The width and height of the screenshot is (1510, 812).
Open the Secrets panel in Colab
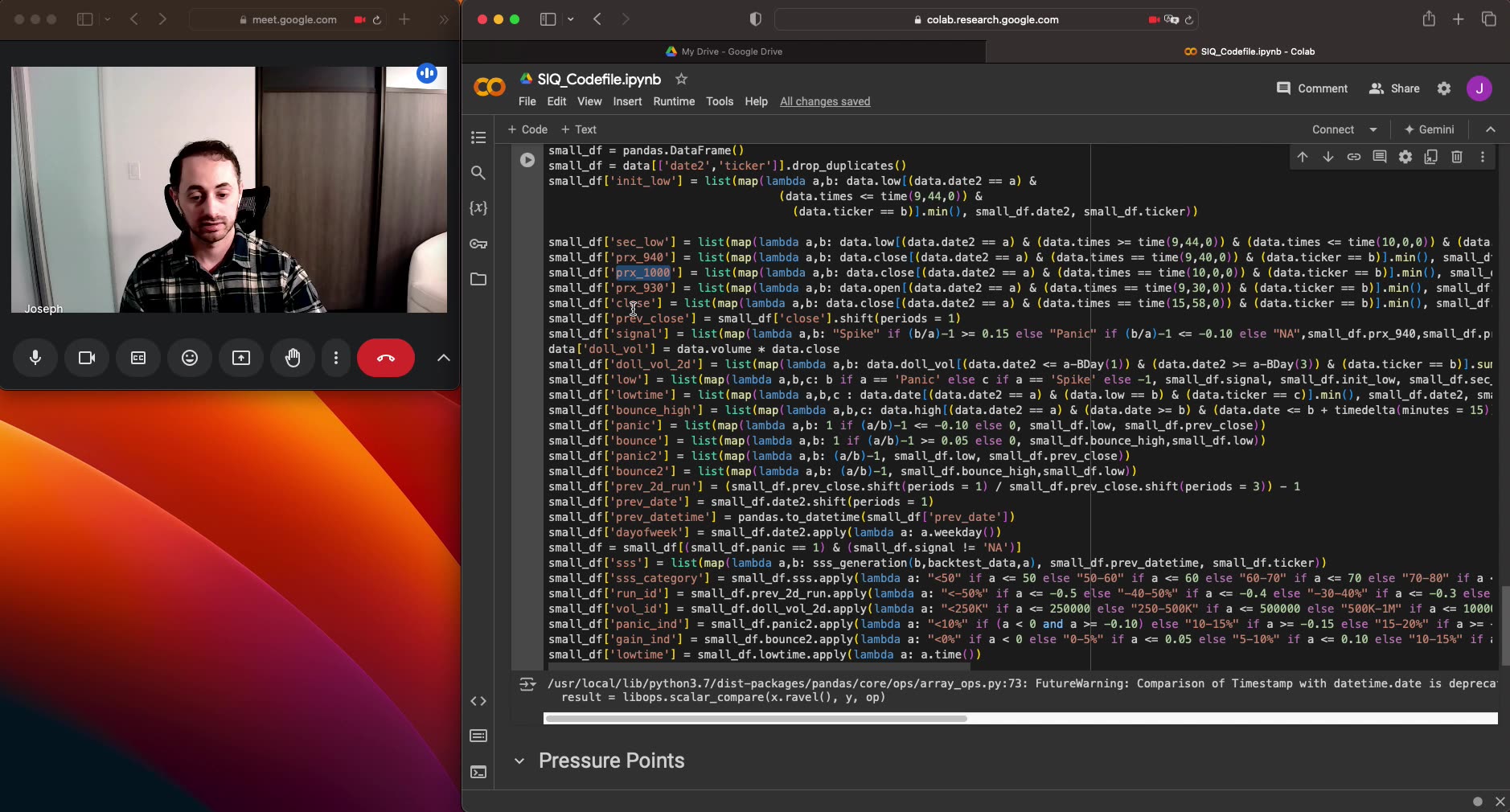(x=478, y=244)
